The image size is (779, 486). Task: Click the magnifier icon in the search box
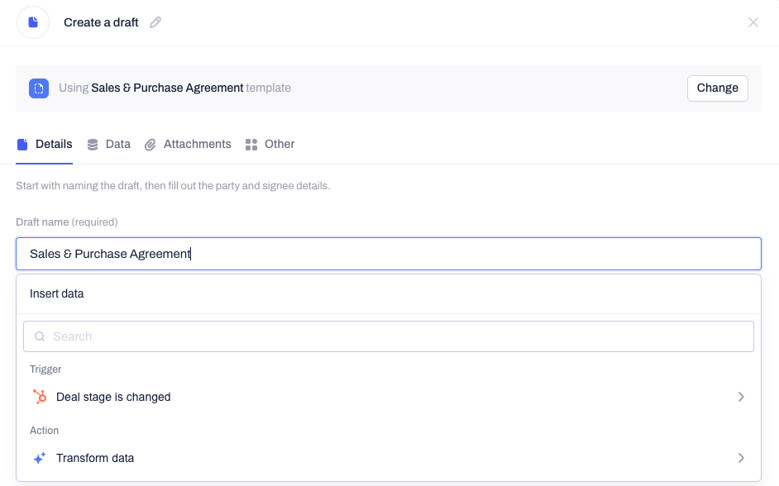[x=40, y=336]
